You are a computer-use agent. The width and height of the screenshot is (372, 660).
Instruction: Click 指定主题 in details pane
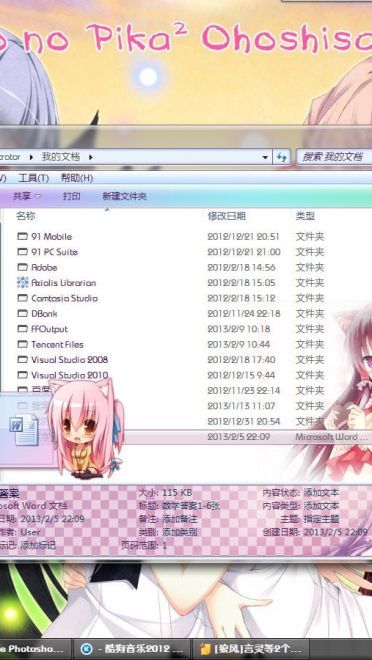click(x=322, y=519)
